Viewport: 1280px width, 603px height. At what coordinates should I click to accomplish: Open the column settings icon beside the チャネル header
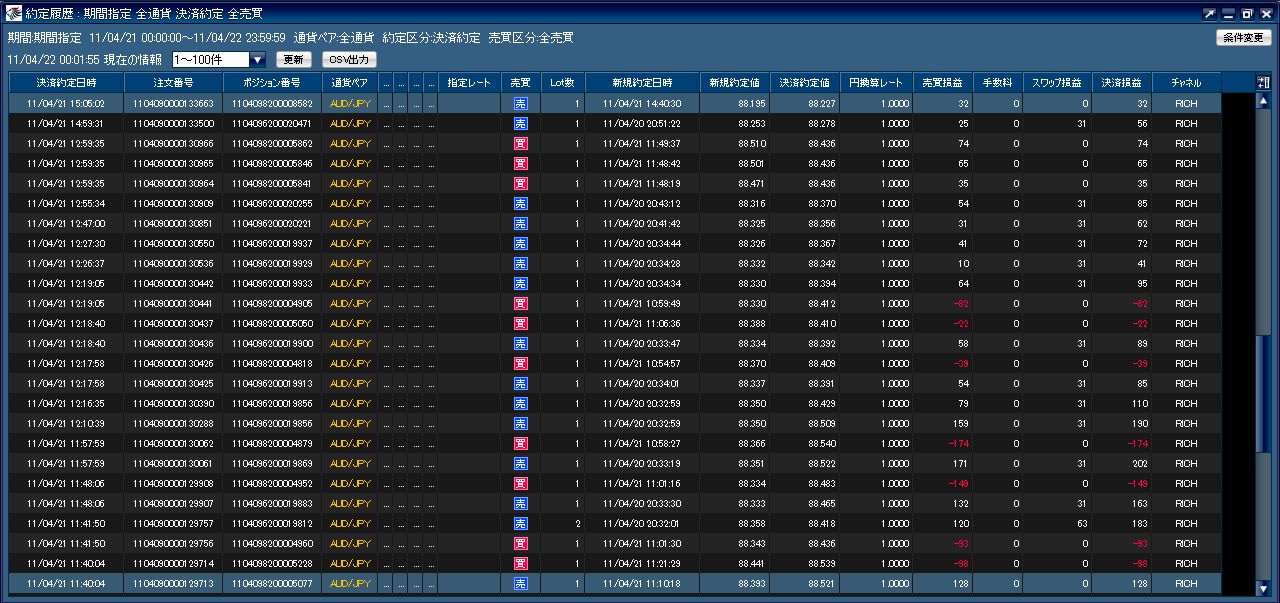(x=1263, y=83)
